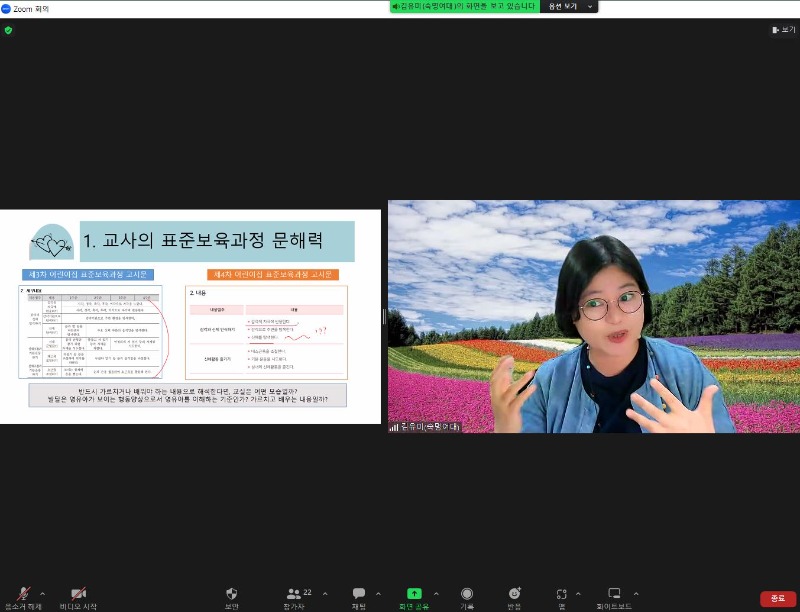Open the Apps (앱) icon
Viewport: 800px width, 612px height.
[x=562, y=594]
